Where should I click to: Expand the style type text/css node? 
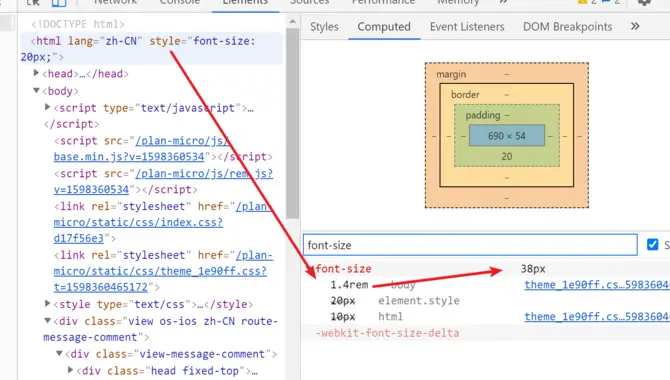47,303
